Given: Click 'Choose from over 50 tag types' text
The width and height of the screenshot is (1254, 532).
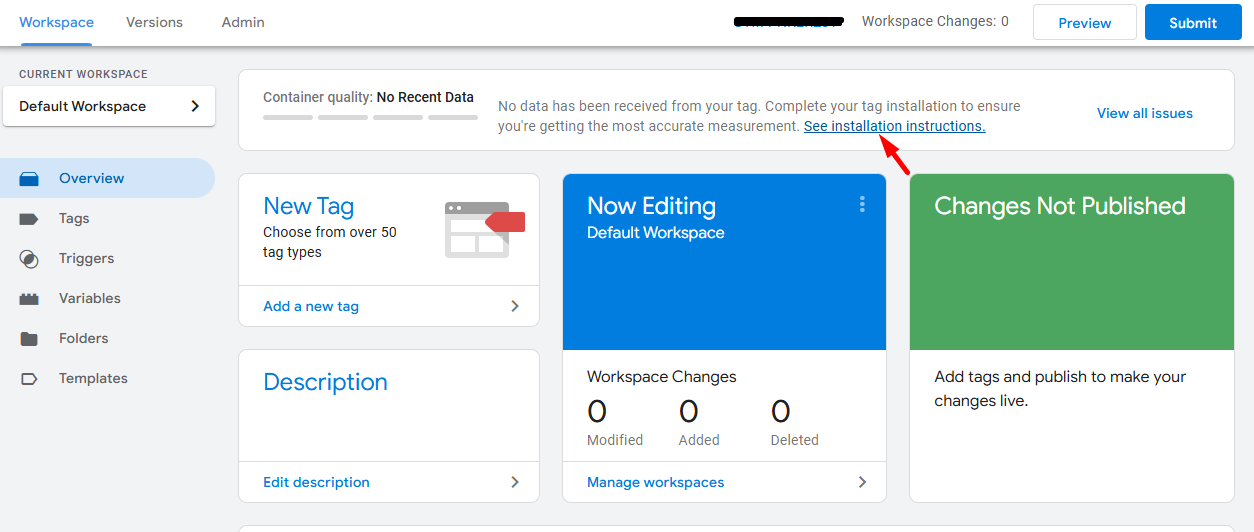Looking at the screenshot, I should [x=330, y=242].
